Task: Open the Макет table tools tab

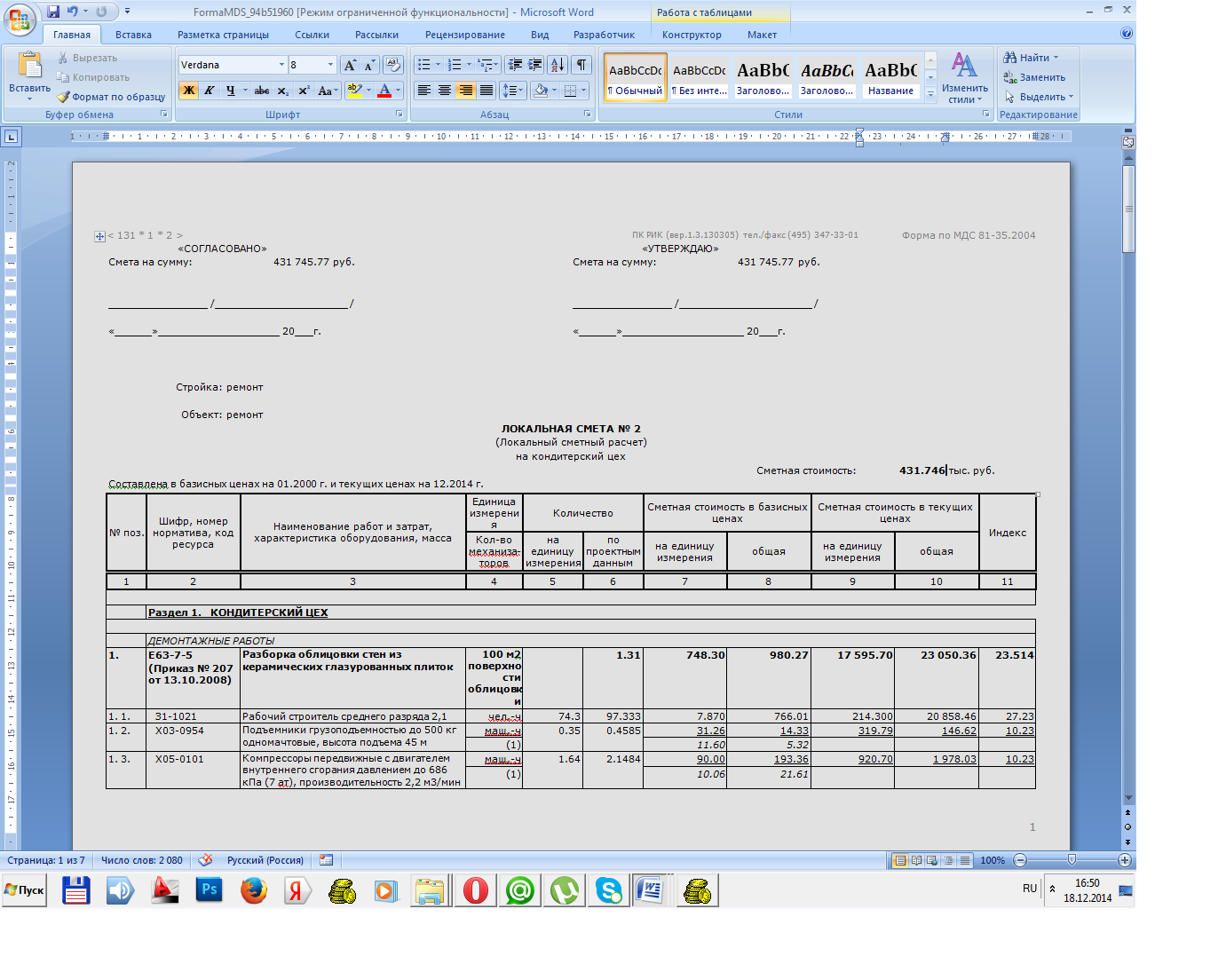Action: (x=762, y=35)
